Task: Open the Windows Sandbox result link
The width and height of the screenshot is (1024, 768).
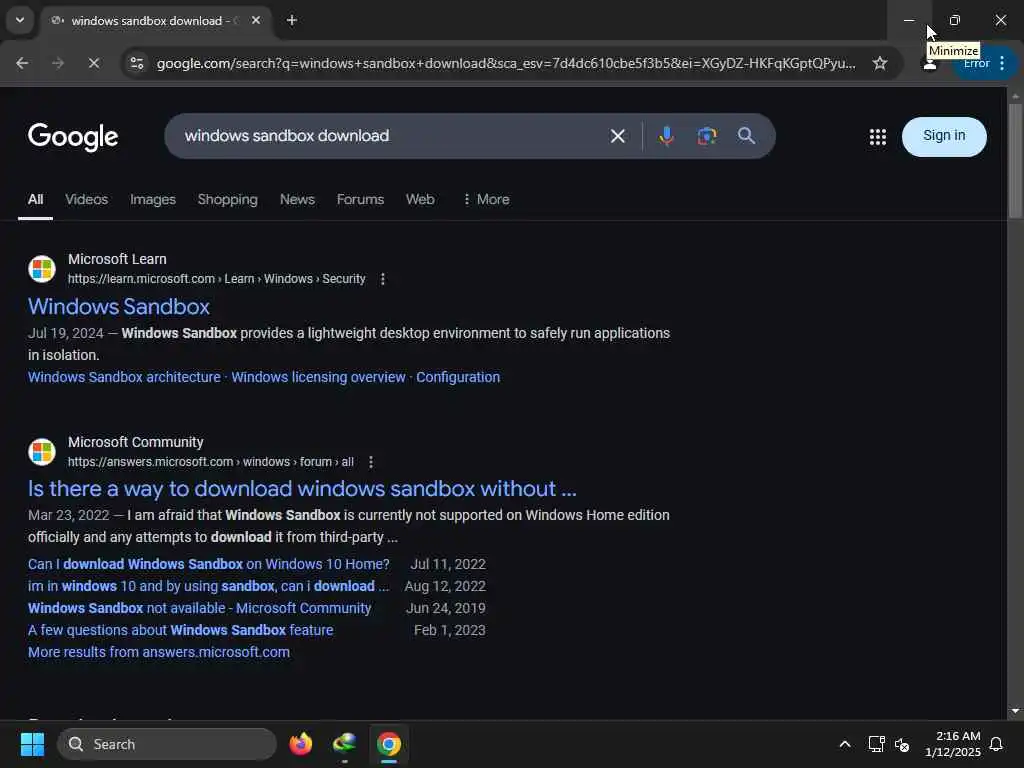Action: coord(119,307)
